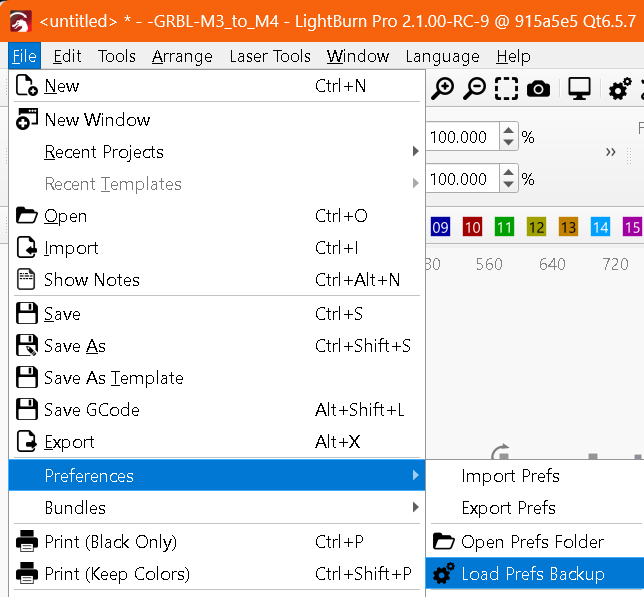
Task: Open the gears settings icon in toolbar
Action: tap(620, 89)
